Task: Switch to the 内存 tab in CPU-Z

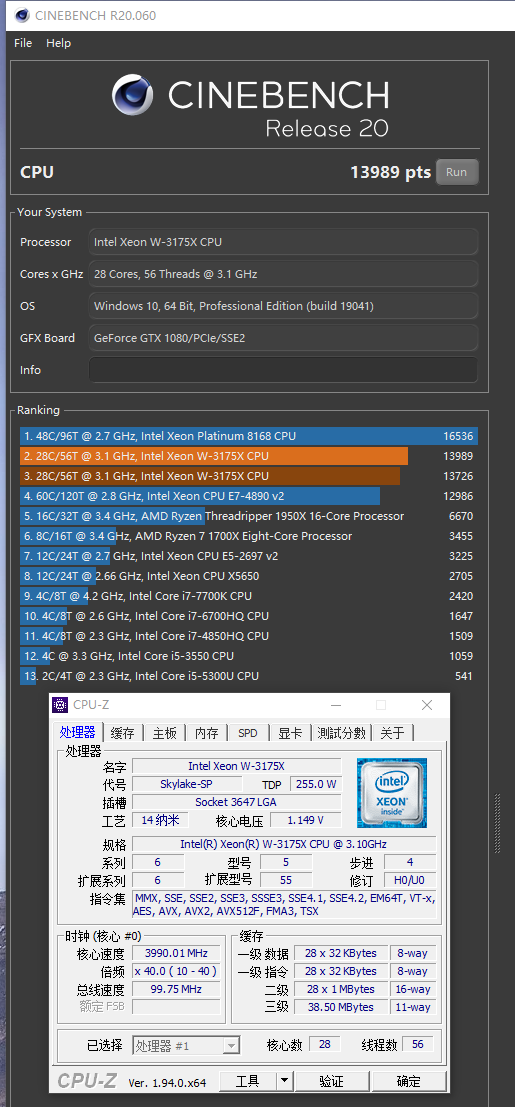Action: coord(206,733)
